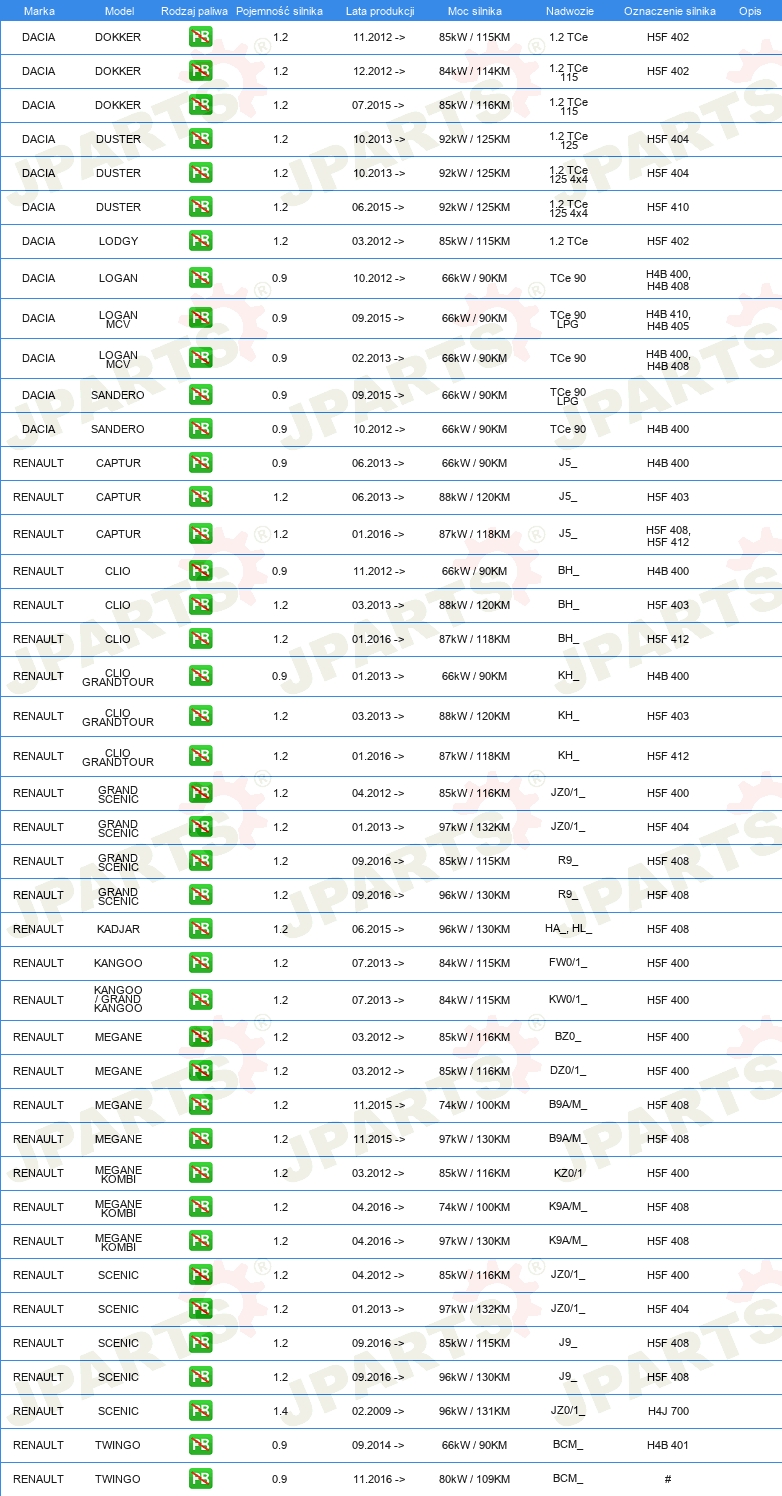Click the production date '11.2016 ->'
The image size is (782, 1496).
coord(379,1479)
